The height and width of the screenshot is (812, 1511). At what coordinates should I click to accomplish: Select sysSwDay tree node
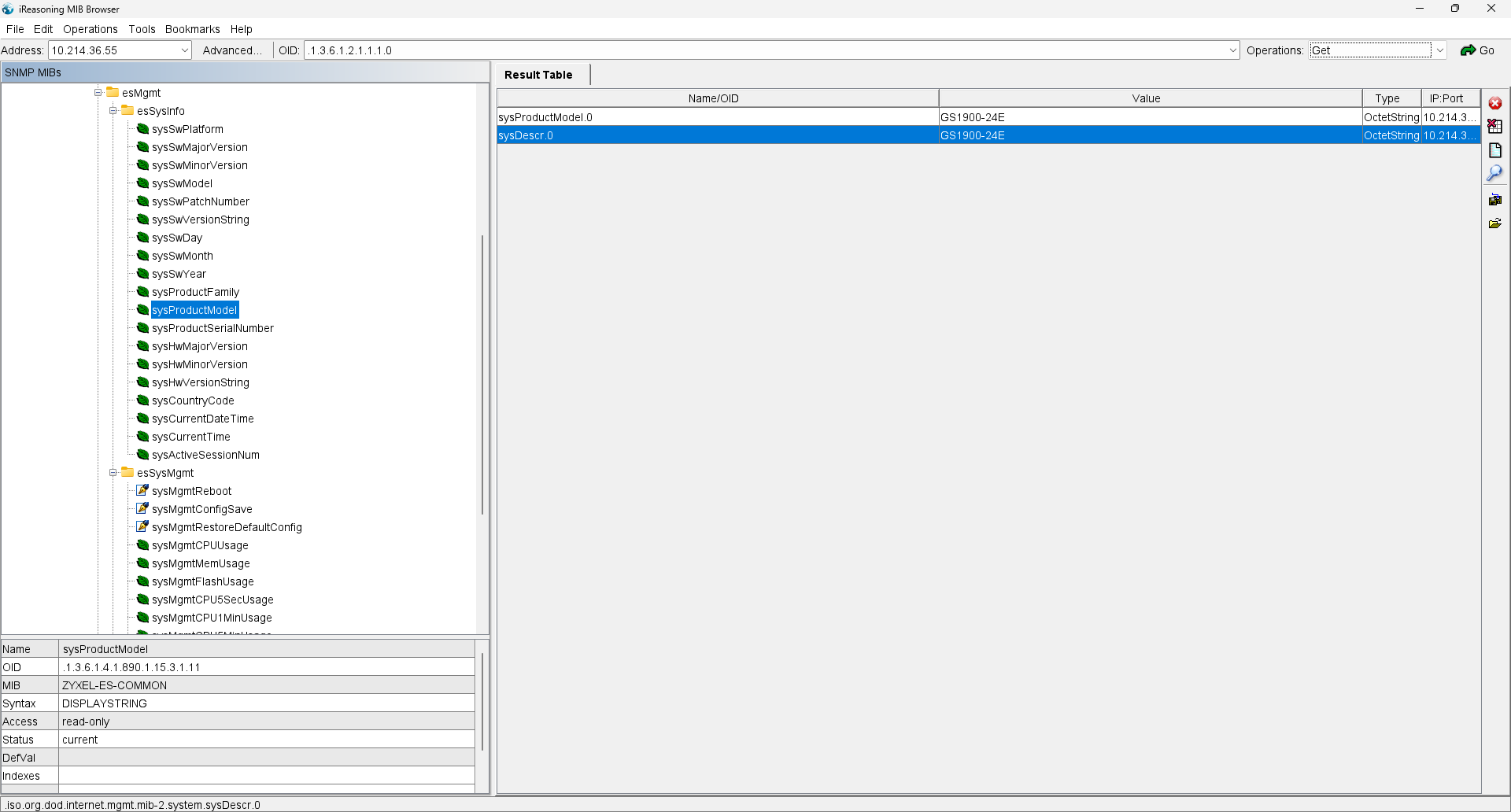pyautogui.click(x=177, y=238)
